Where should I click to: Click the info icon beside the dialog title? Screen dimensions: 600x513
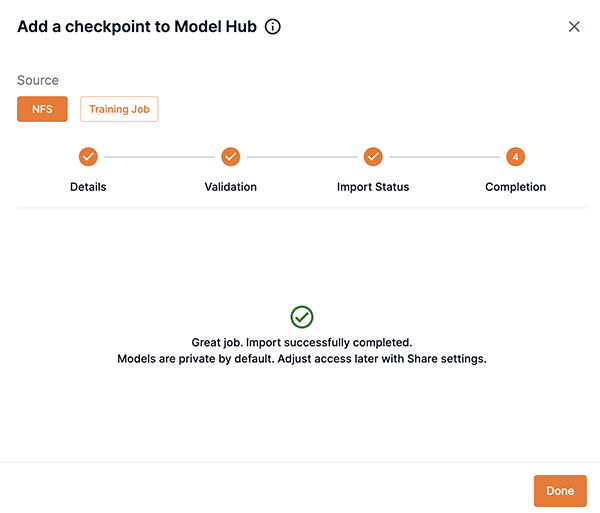tap(273, 27)
